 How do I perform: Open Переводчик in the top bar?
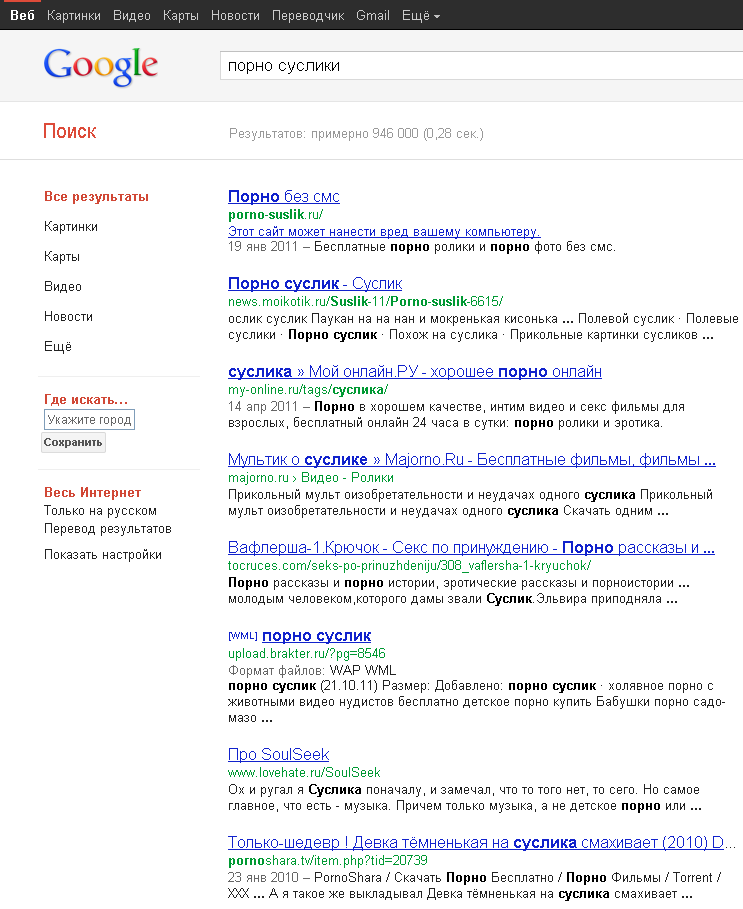(x=308, y=16)
